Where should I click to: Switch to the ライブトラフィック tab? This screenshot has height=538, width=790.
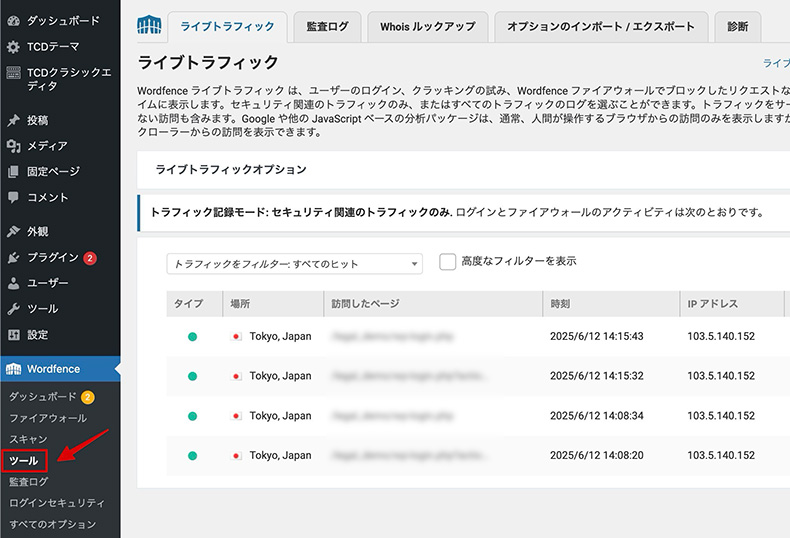click(227, 27)
